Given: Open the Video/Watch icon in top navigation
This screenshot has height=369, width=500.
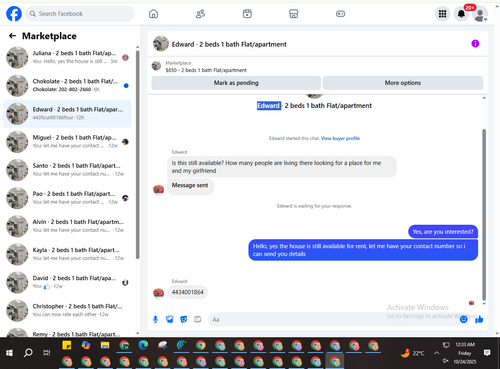Looking at the screenshot, I should [x=247, y=14].
